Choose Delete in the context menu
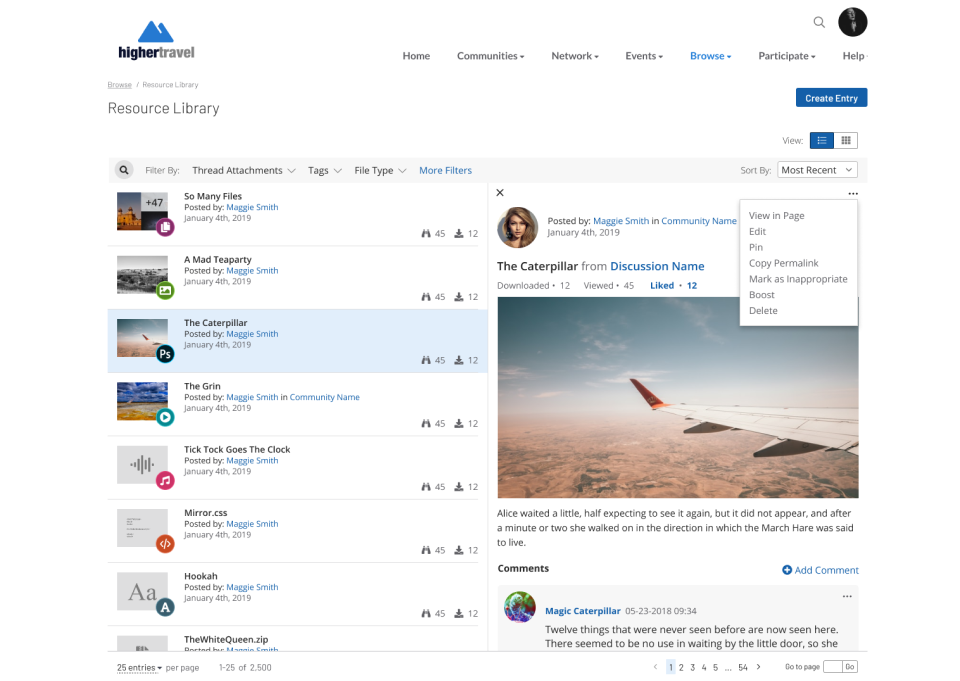The image size is (960, 681). [x=763, y=310]
